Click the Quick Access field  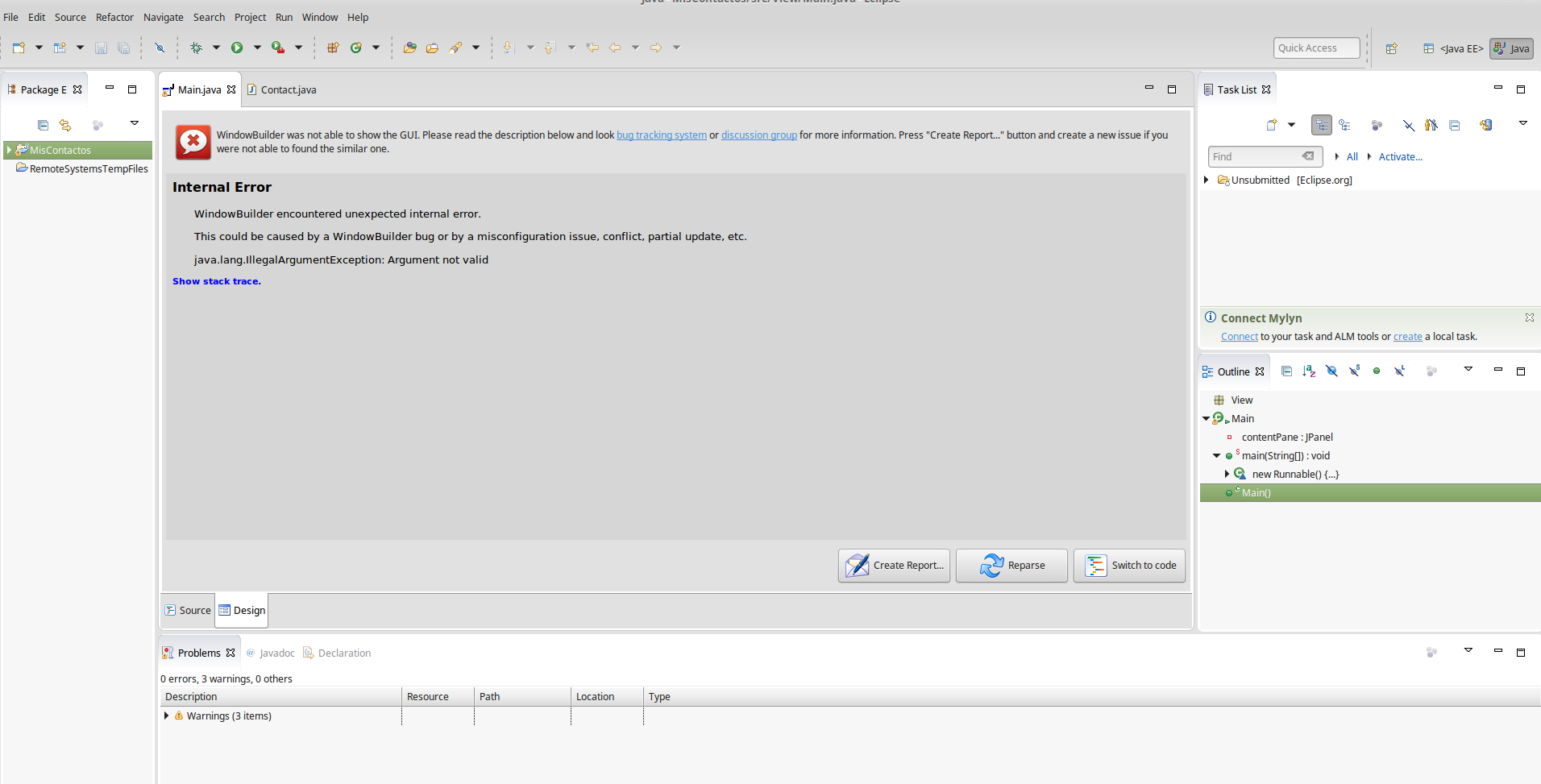point(1317,48)
